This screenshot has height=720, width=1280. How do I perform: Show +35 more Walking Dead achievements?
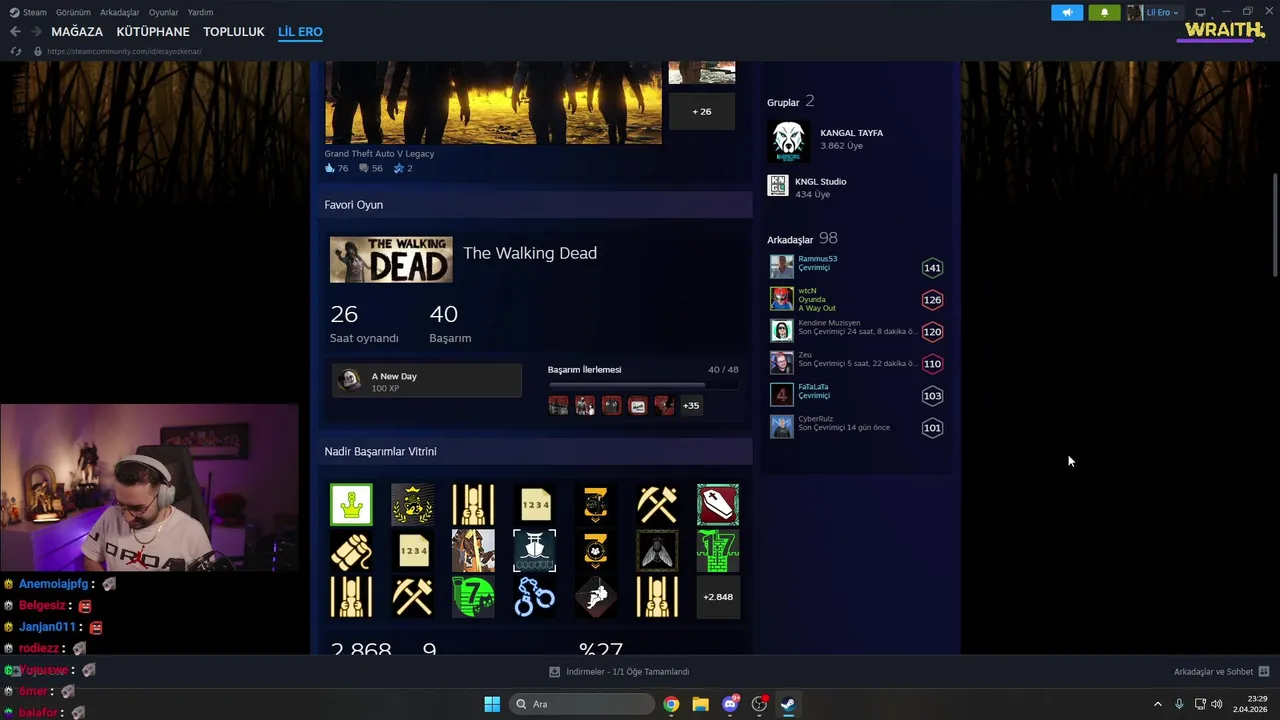[x=691, y=405]
